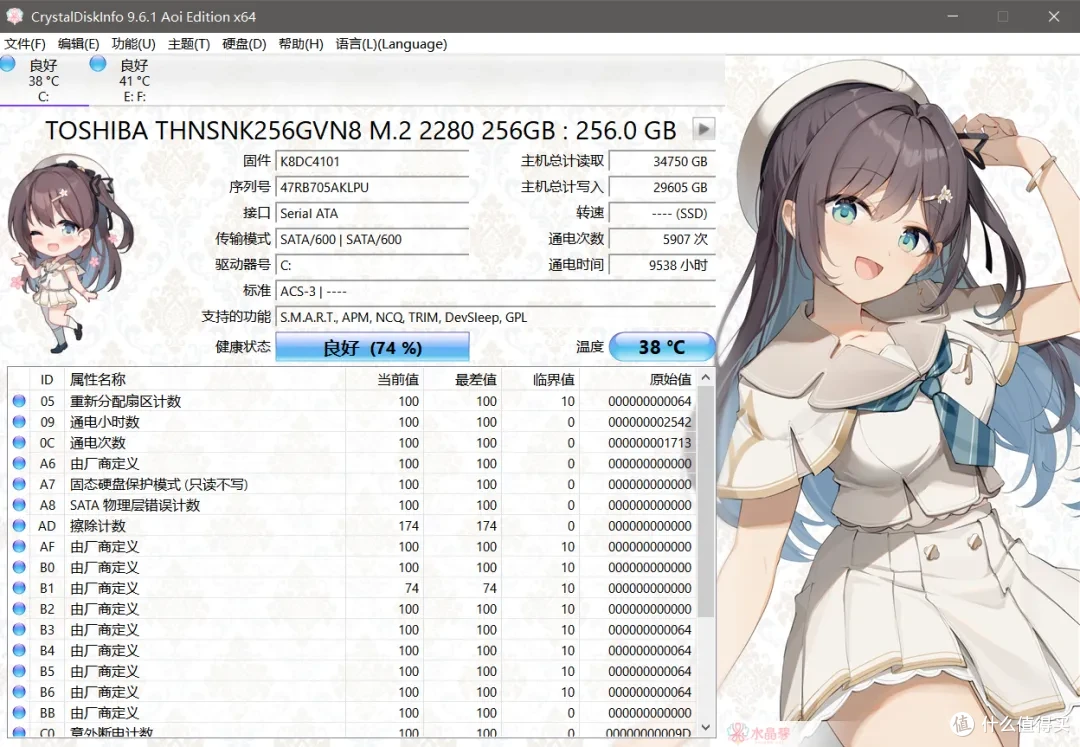Select the 固态硬盘保护模式 (只读不写) row
The width and height of the screenshot is (1080, 747).
pos(352,484)
